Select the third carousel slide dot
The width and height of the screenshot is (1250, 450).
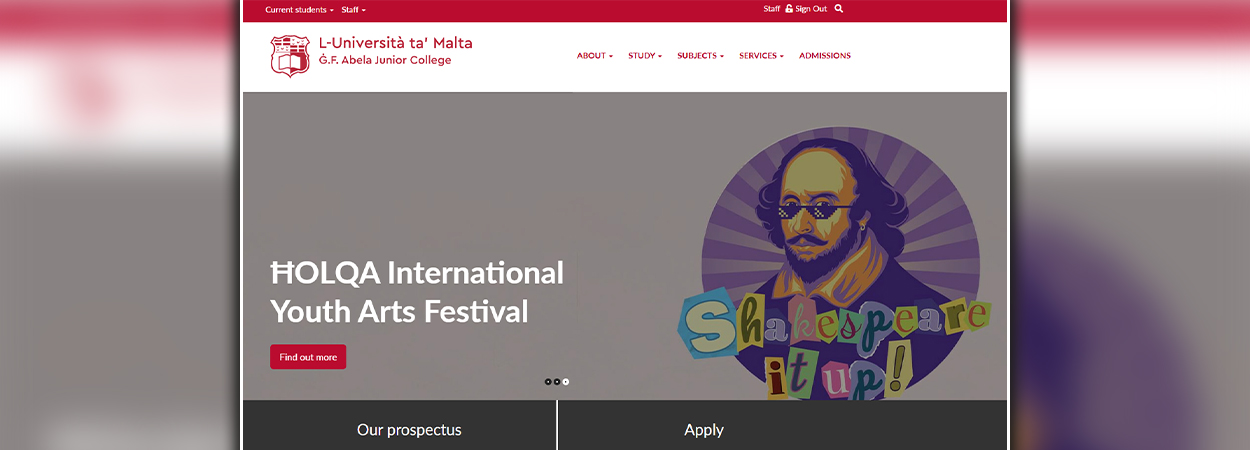tap(566, 382)
